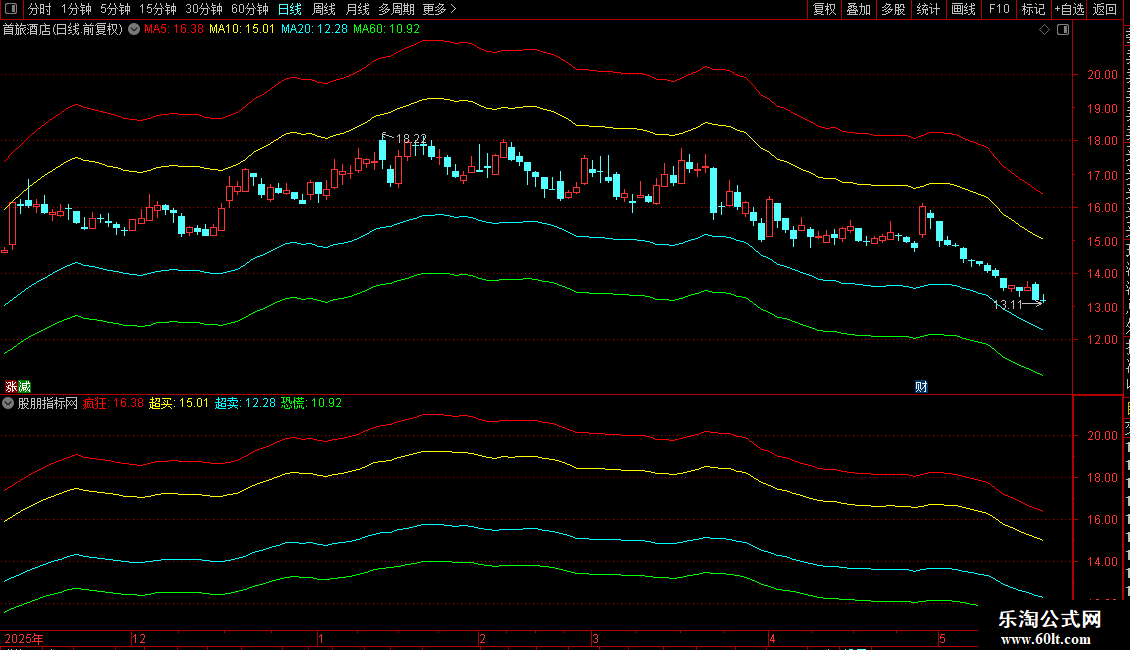
Task: Click the 标记 mark button
Action: coord(1033,9)
